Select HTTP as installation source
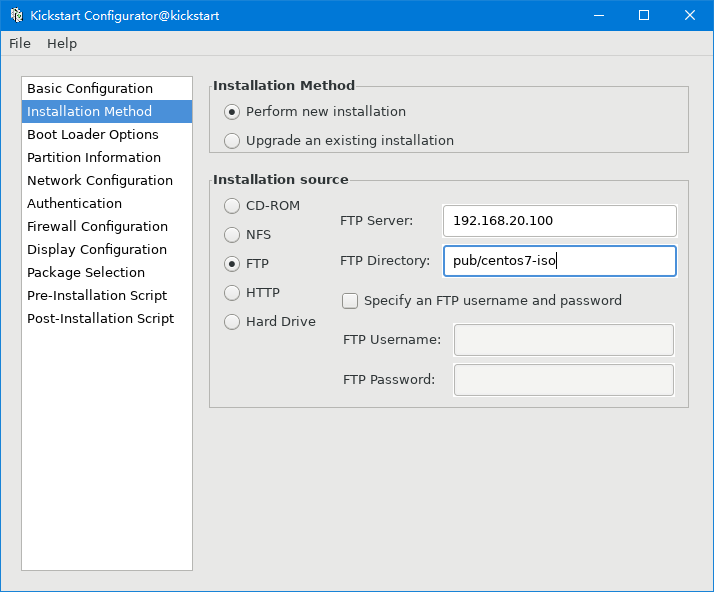 point(232,293)
